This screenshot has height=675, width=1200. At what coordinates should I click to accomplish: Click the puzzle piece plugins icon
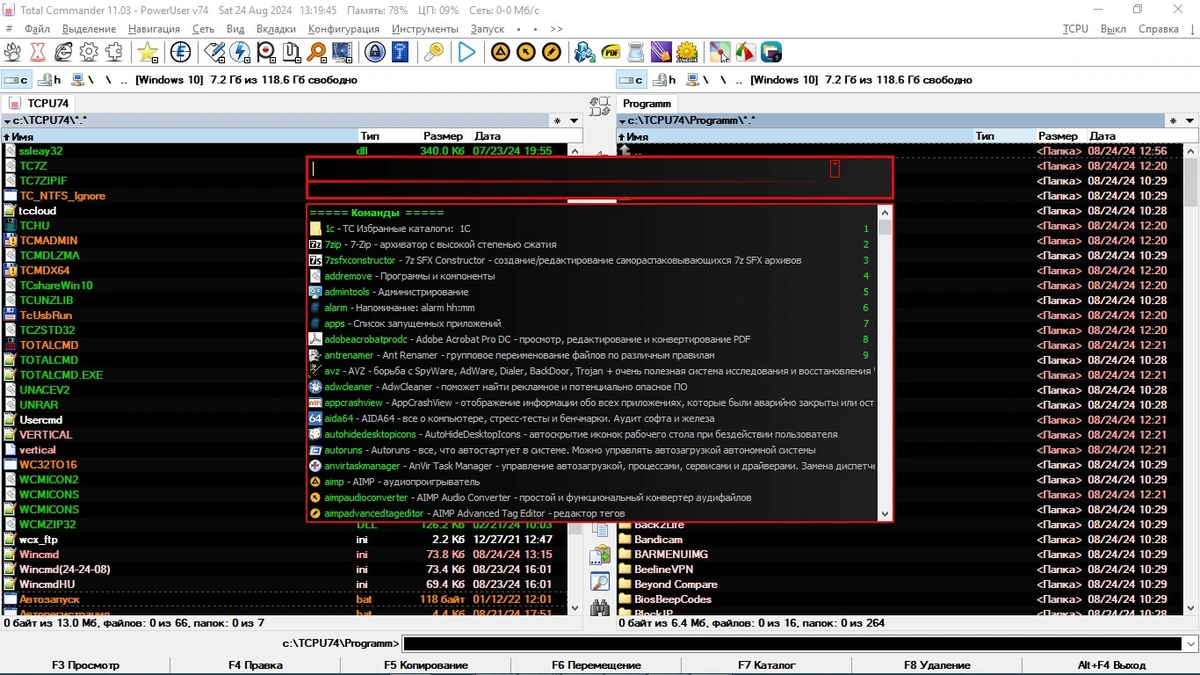(x=113, y=52)
